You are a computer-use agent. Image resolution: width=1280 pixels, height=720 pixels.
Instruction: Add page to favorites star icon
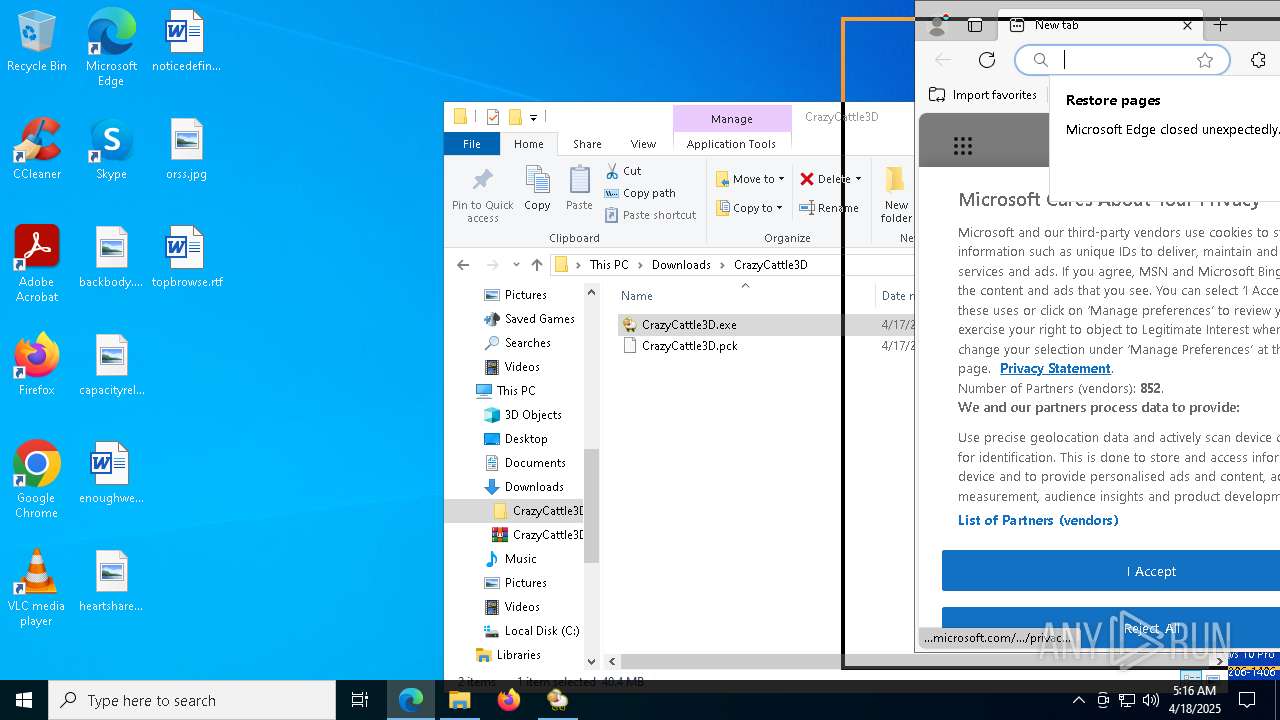[x=1205, y=60]
